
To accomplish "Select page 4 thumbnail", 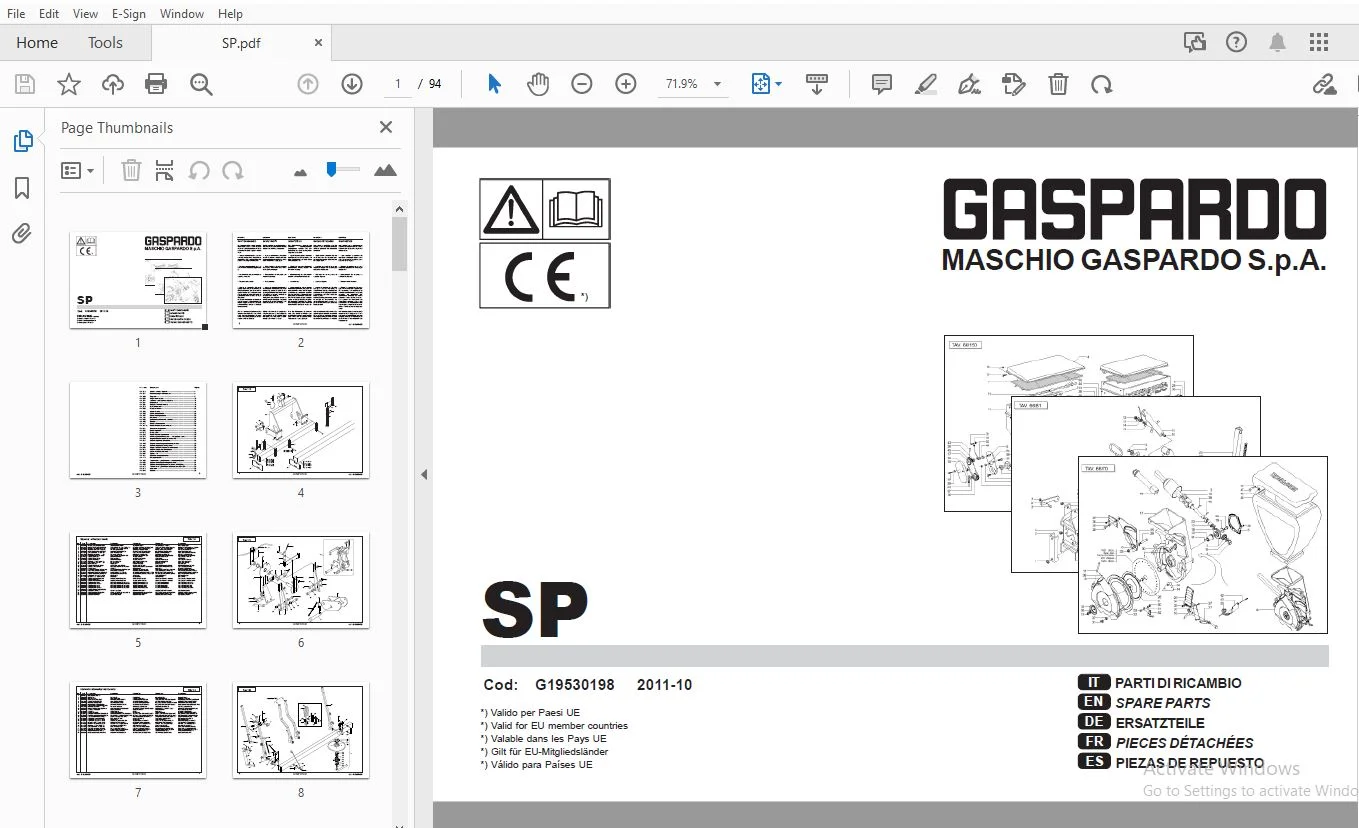I will pyautogui.click(x=301, y=430).
